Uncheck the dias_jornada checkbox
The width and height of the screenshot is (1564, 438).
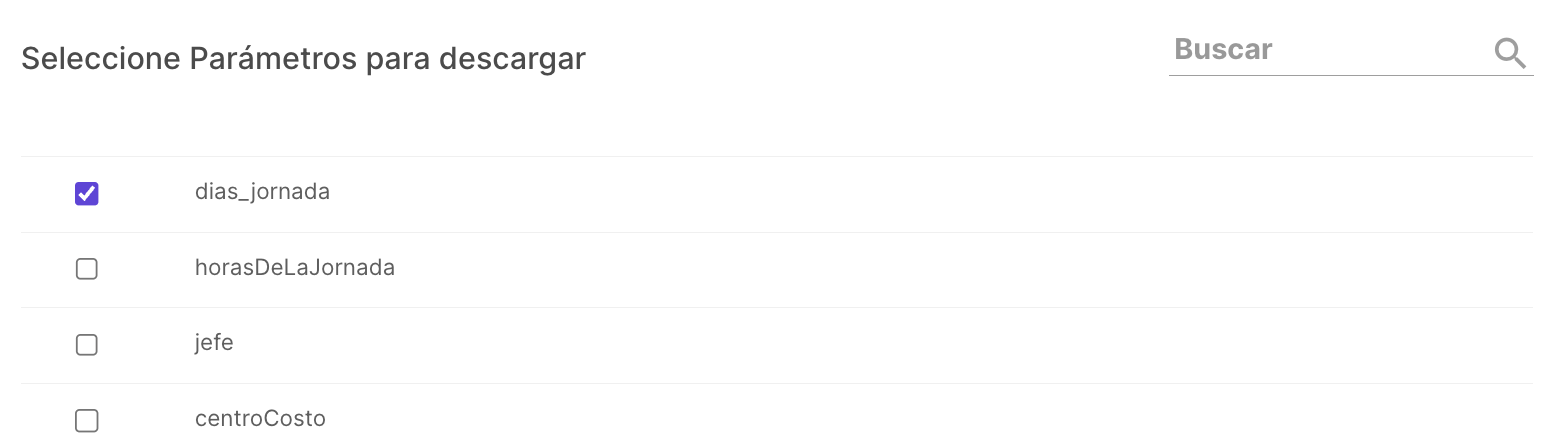pos(87,193)
